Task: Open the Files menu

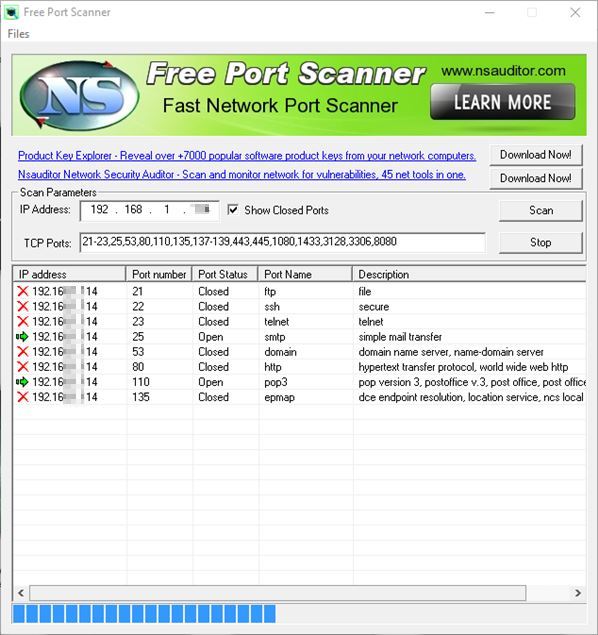Action: click(18, 34)
